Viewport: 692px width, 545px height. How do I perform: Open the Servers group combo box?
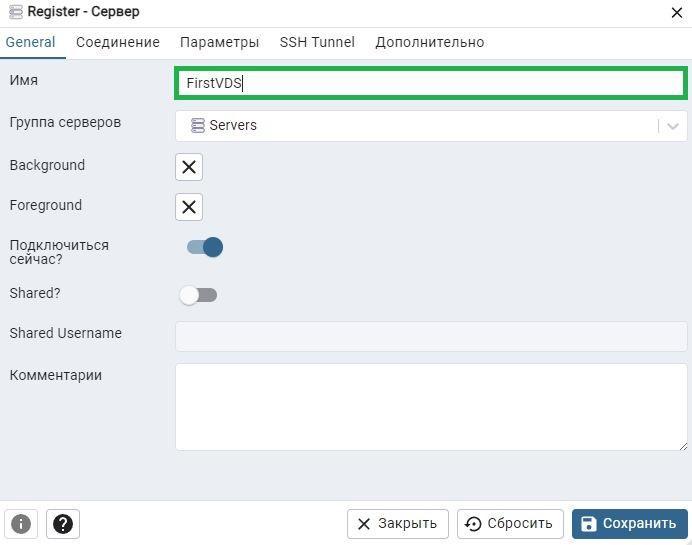[431, 126]
